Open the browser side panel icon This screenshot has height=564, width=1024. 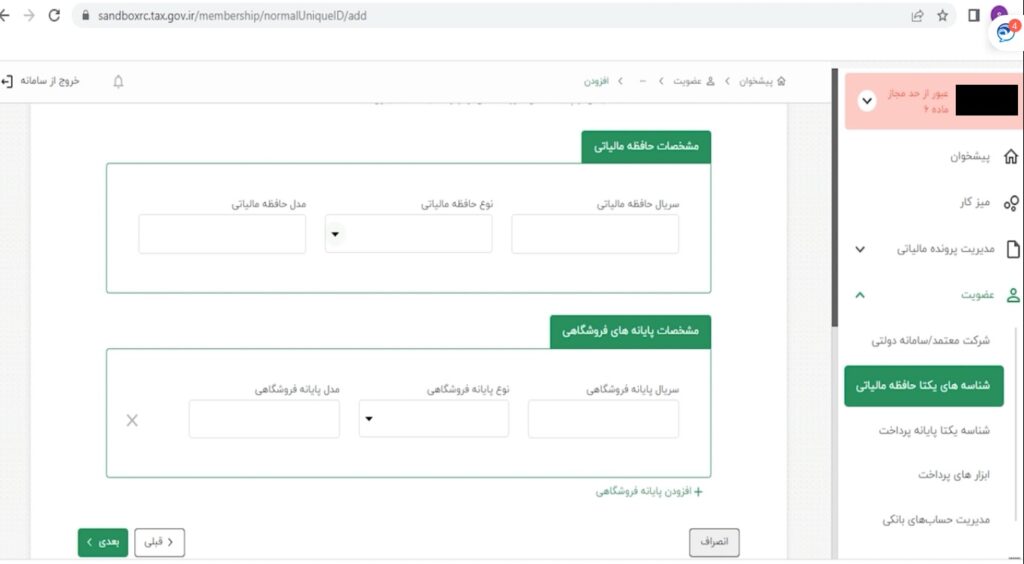(x=974, y=16)
